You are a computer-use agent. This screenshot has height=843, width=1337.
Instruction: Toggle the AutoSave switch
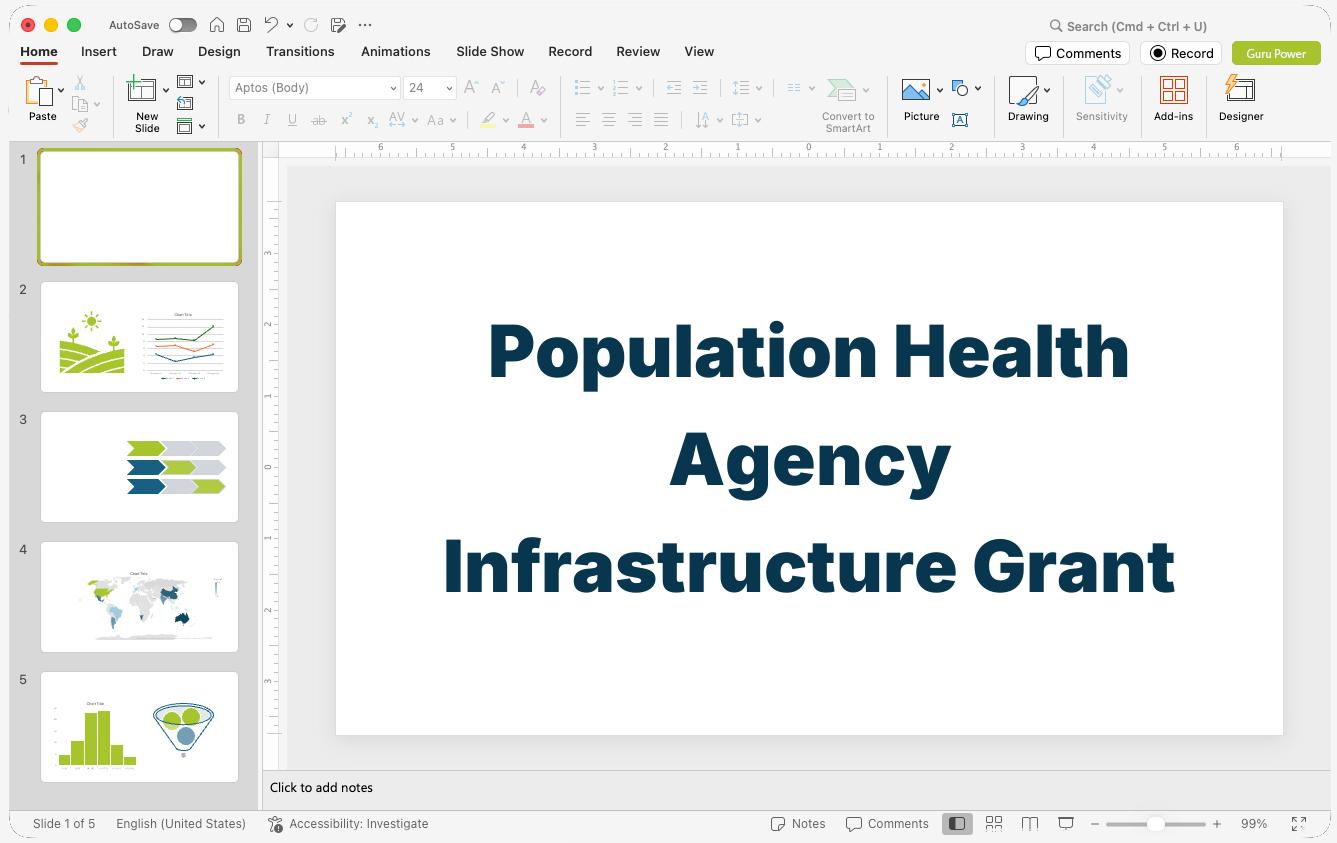(x=183, y=25)
